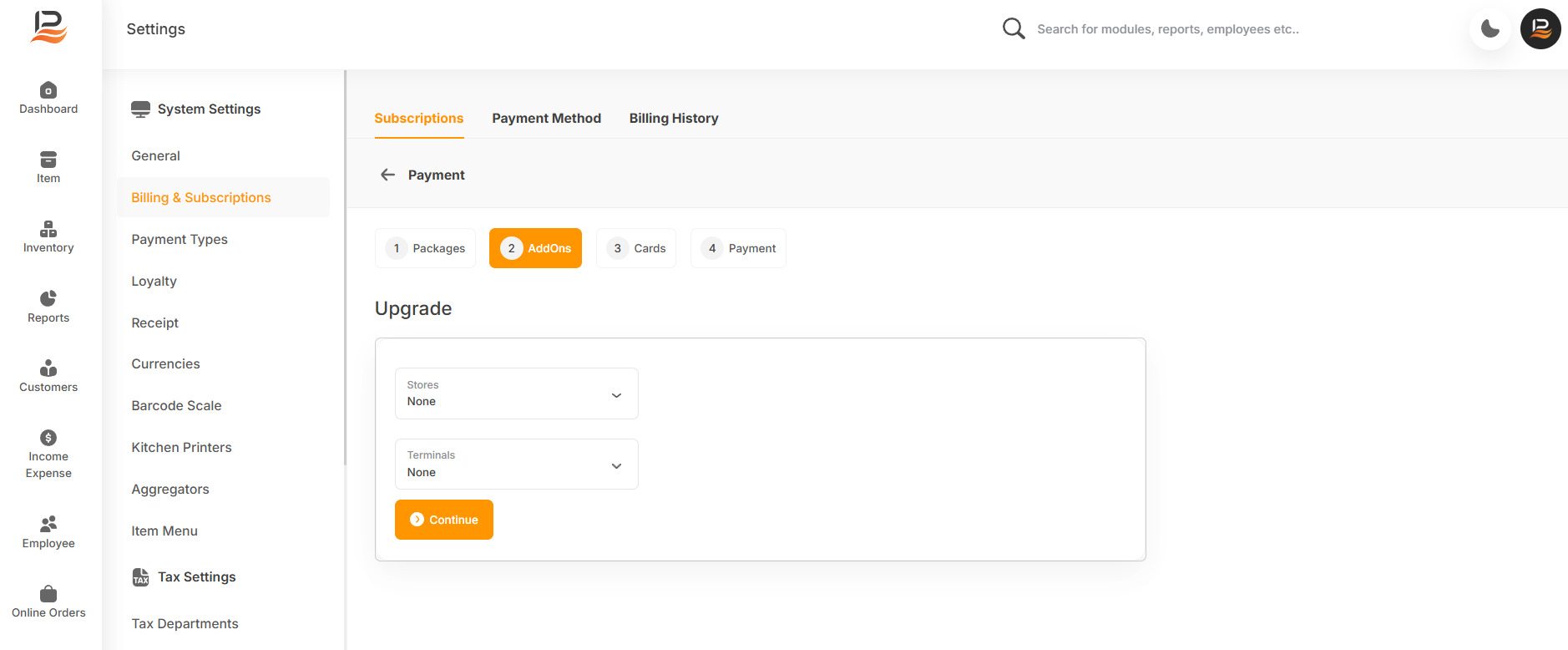Toggle dark mode with the moon icon

coord(1490,29)
